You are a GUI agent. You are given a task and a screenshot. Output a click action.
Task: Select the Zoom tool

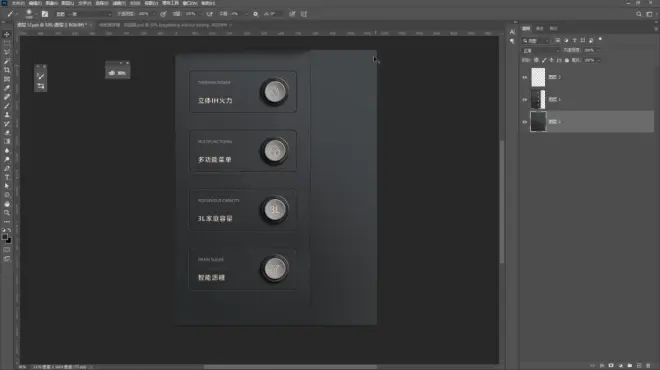pyautogui.click(x=7, y=213)
